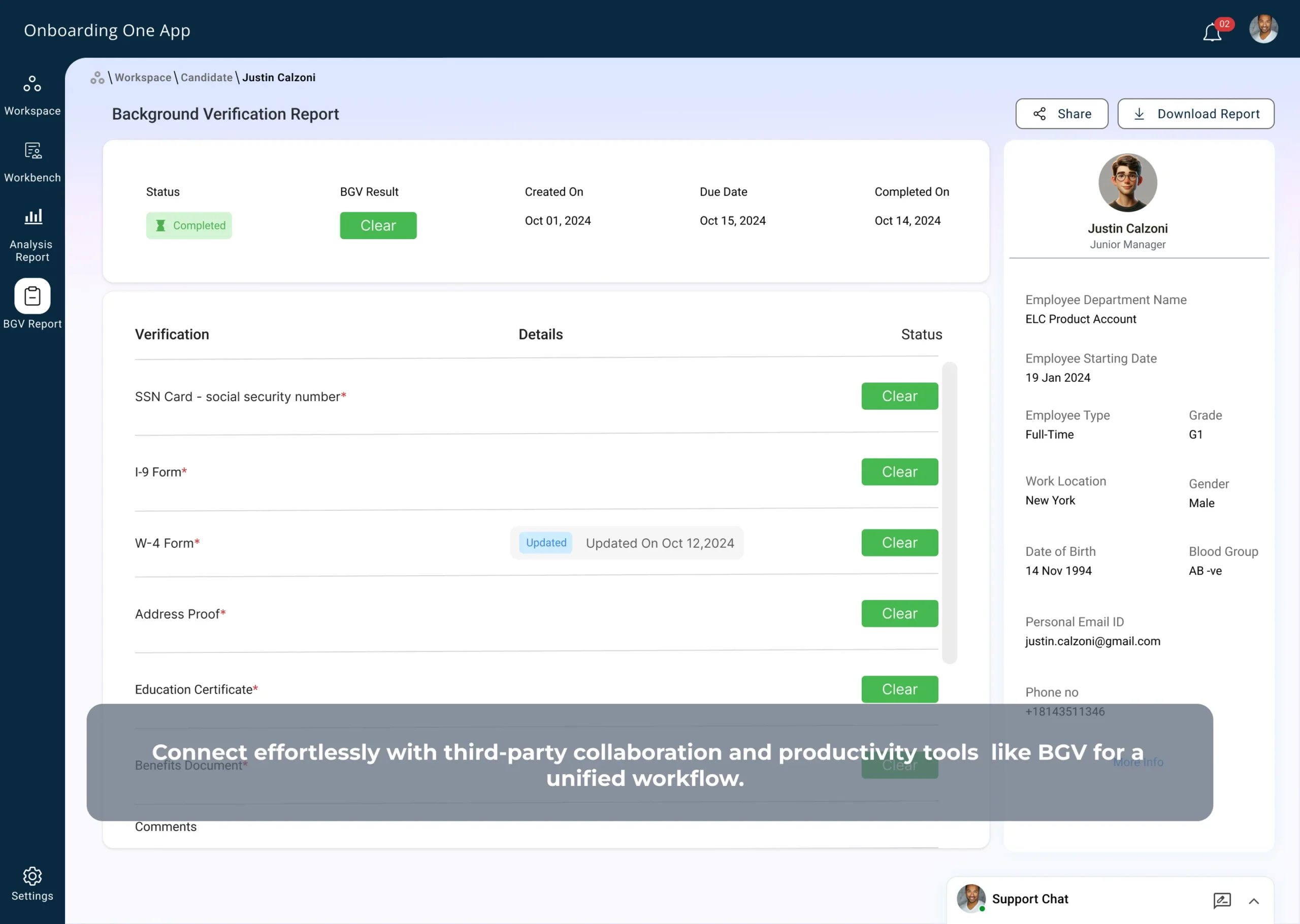Go to Workspace in the sidebar

click(x=32, y=95)
